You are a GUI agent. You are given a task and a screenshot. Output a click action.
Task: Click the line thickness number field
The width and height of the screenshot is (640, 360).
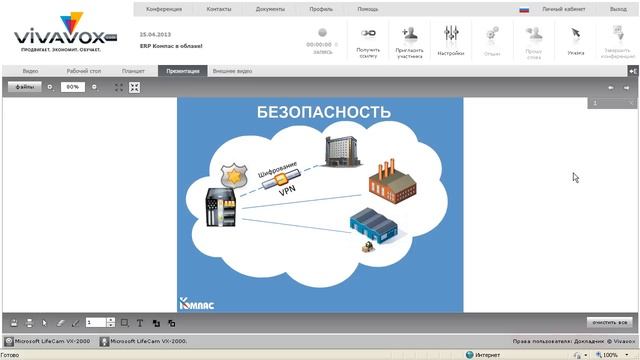[96, 323]
